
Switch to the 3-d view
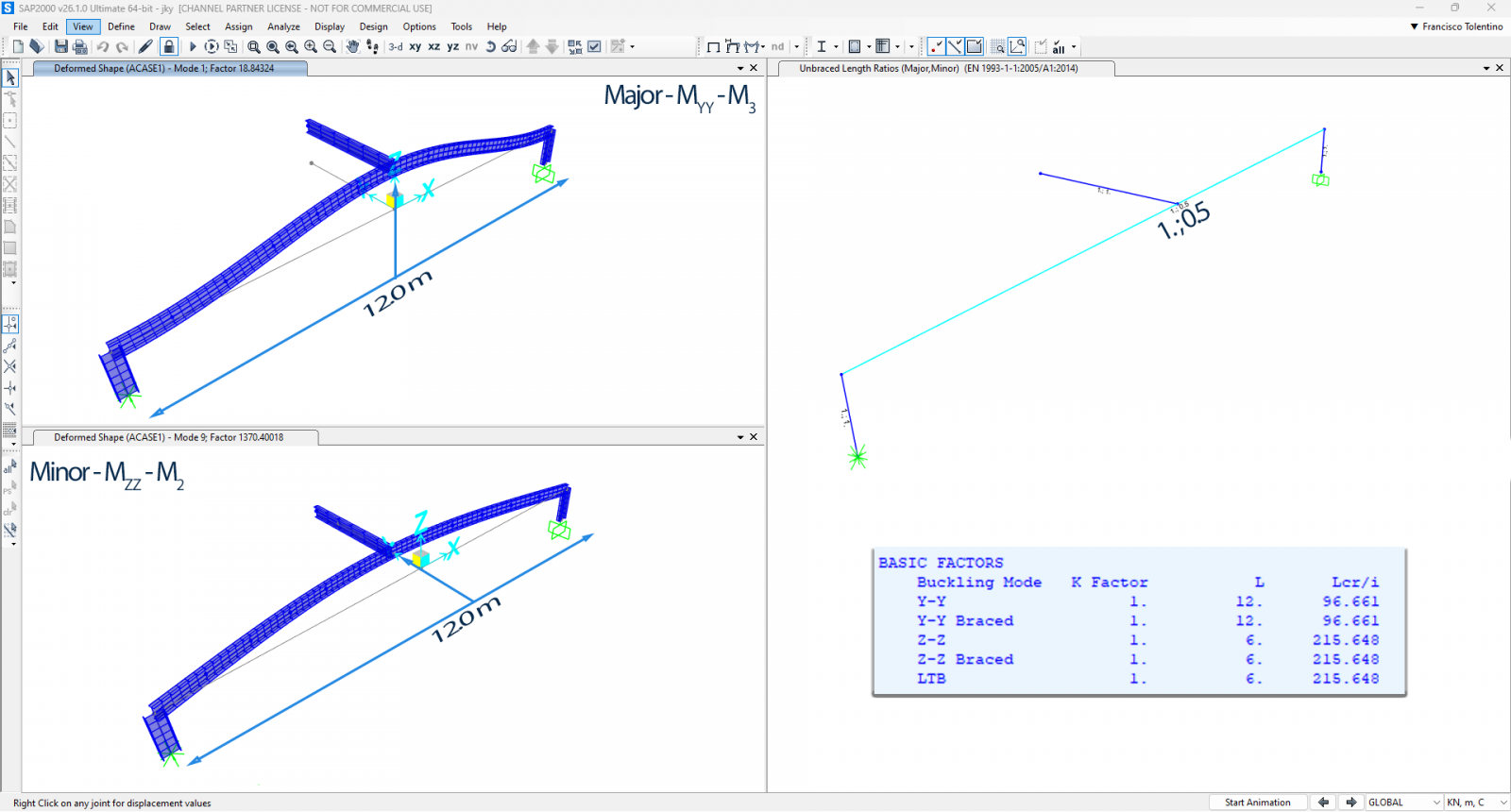396,46
